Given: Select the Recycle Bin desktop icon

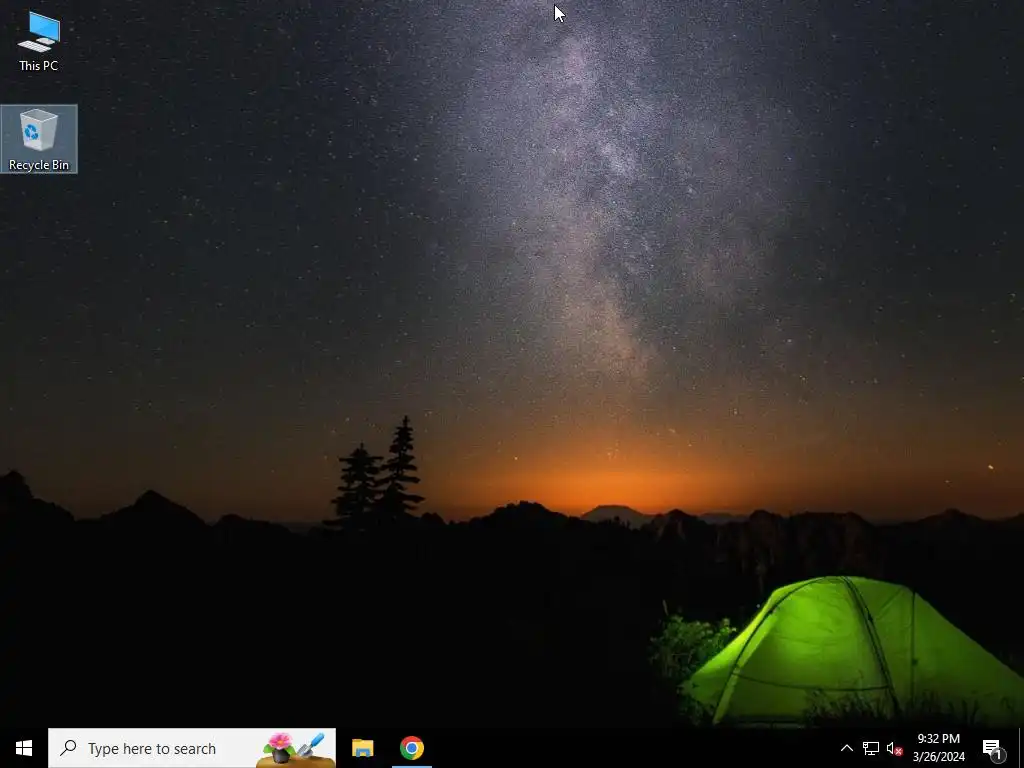Looking at the screenshot, I should 39,139.
